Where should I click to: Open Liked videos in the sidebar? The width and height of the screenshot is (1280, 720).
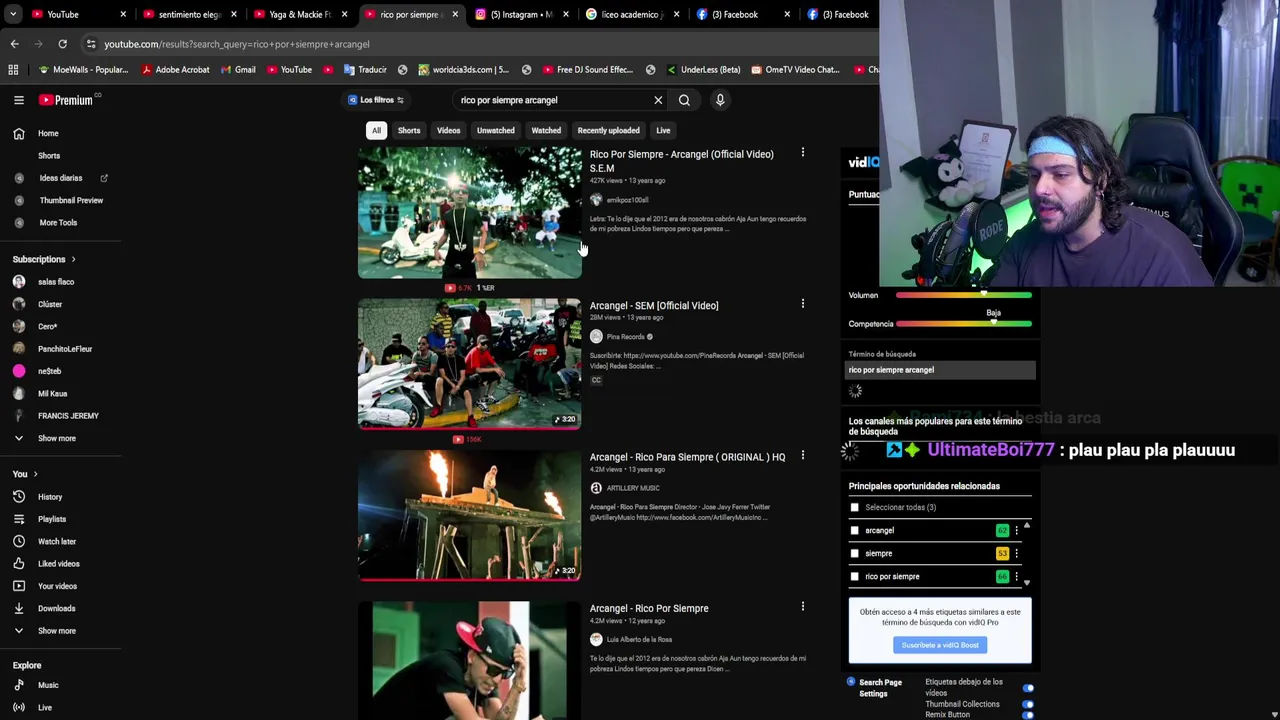(x=61, y=564)
